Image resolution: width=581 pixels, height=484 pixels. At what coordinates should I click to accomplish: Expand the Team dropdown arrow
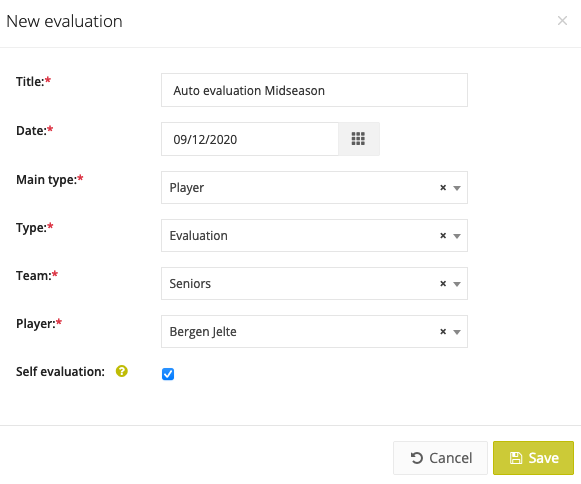tap(457, 284)
